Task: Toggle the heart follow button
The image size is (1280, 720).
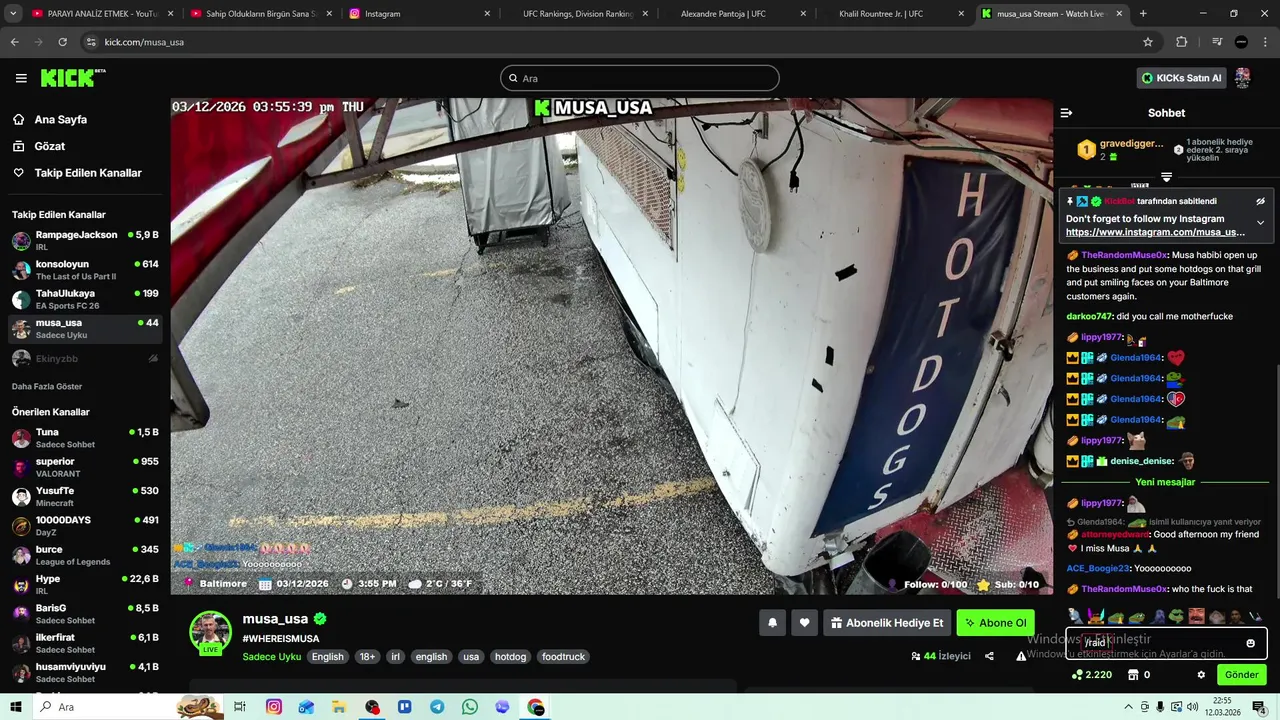Action: 804,623
